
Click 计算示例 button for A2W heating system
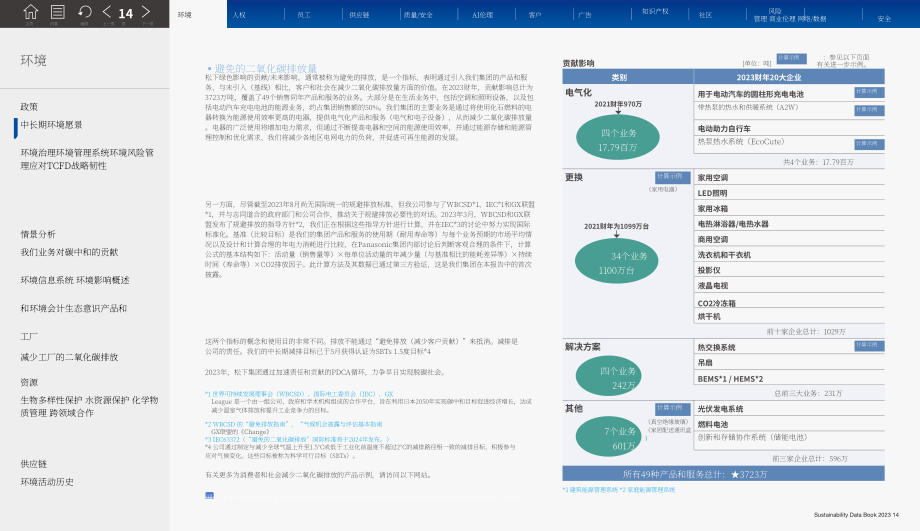point(869,110)
